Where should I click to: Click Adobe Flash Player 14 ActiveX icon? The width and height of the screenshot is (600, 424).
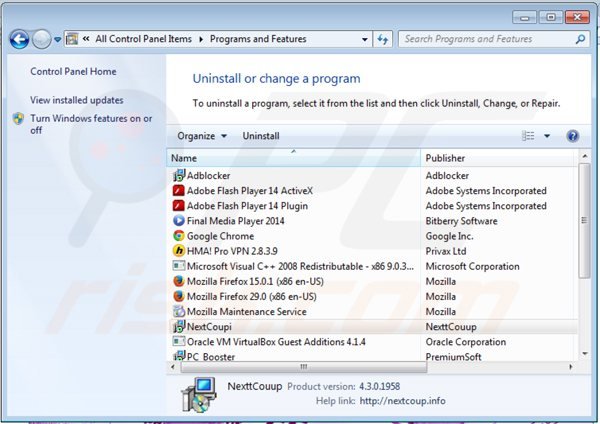coord(179,191)
